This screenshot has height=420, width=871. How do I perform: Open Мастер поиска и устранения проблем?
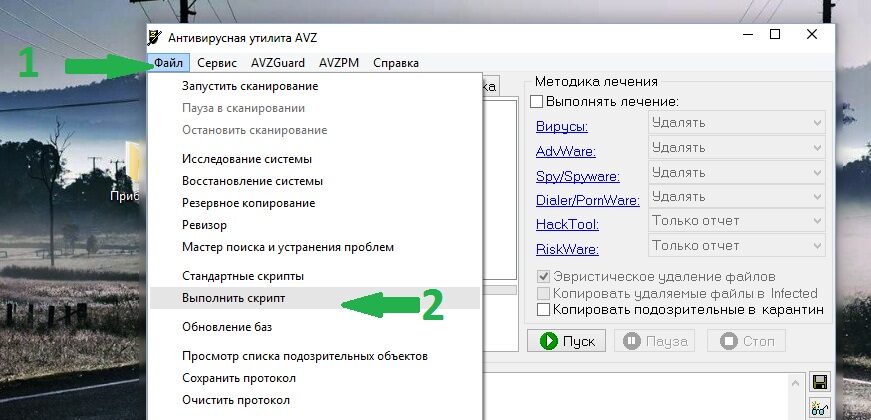[x=314, y=247]
